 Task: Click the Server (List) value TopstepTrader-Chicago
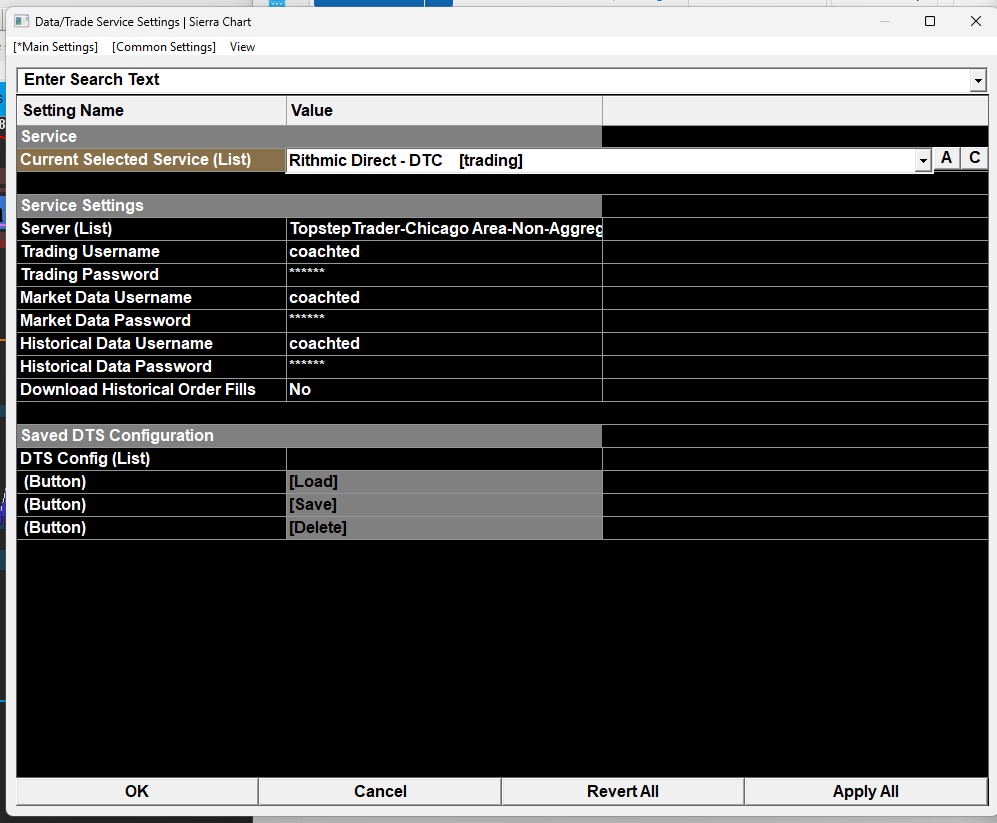click(444, 229)
